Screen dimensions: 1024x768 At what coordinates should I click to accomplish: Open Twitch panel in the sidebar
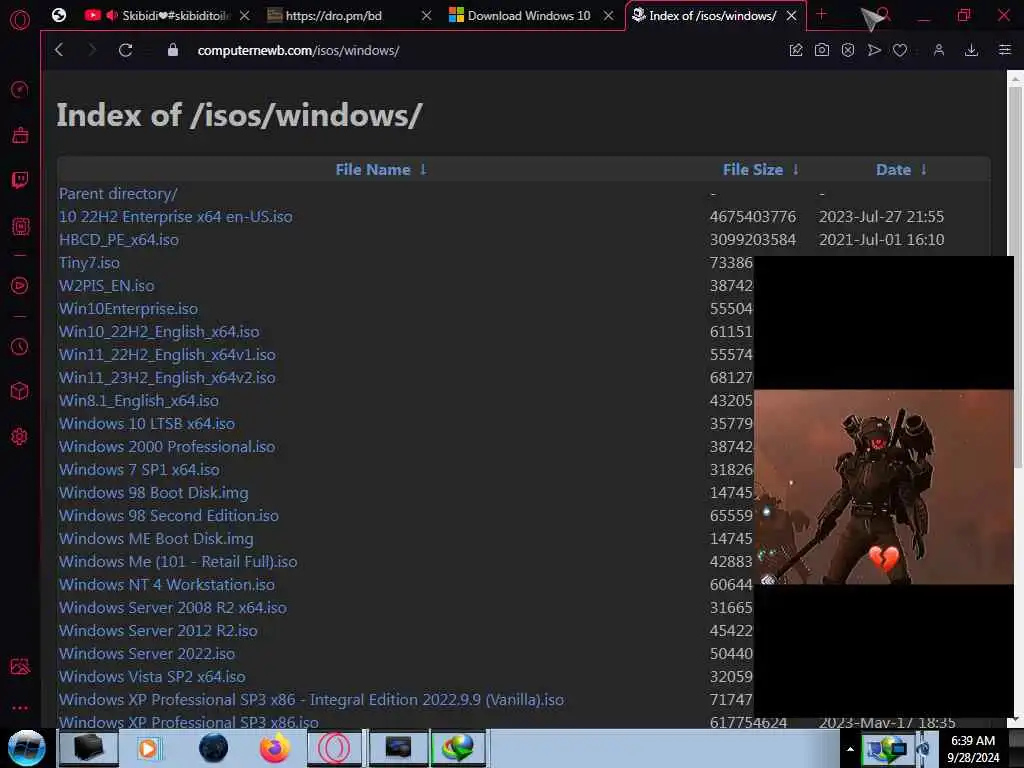[20, 180]
